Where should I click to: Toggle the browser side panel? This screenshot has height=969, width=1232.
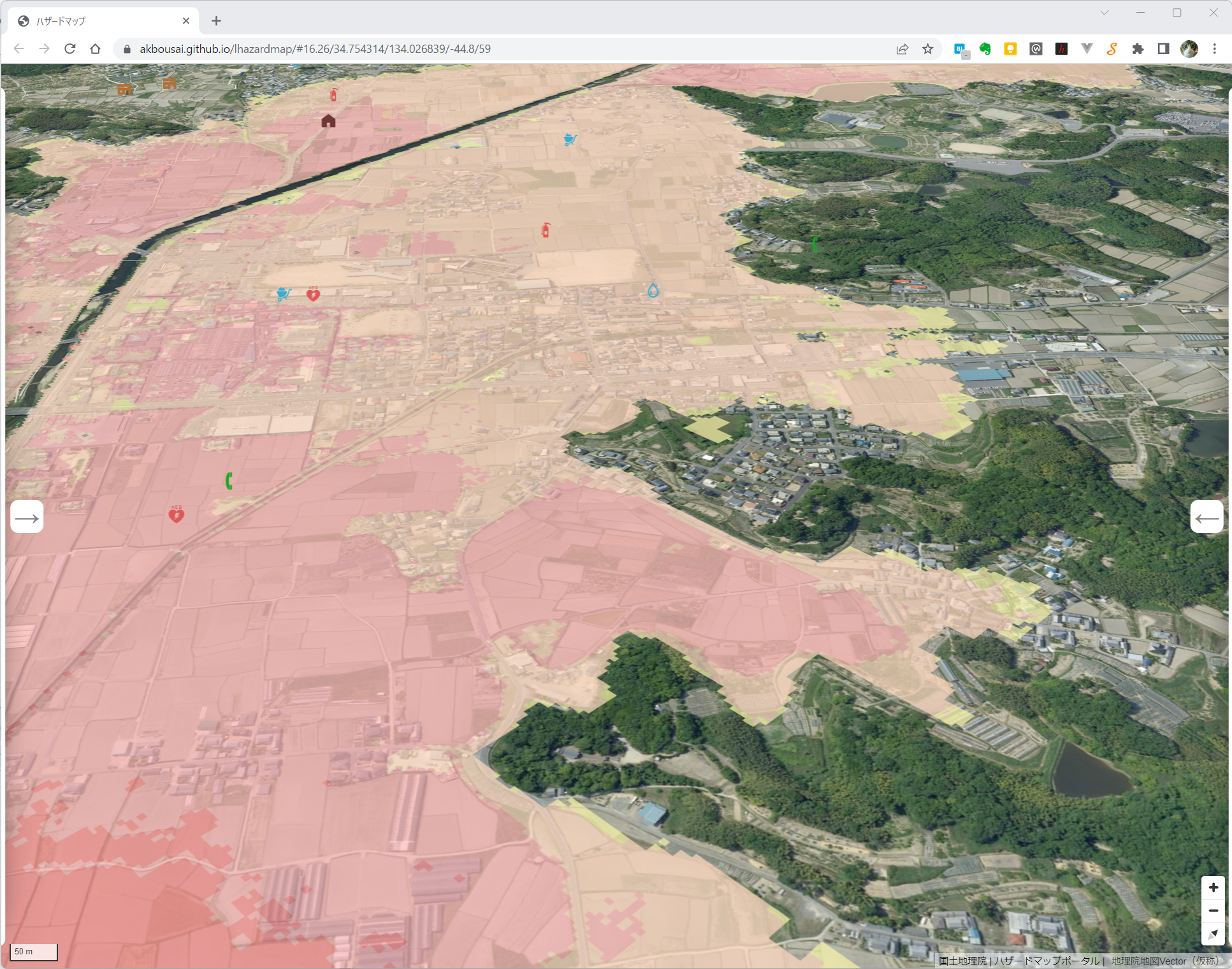(x=1163, y=49)
